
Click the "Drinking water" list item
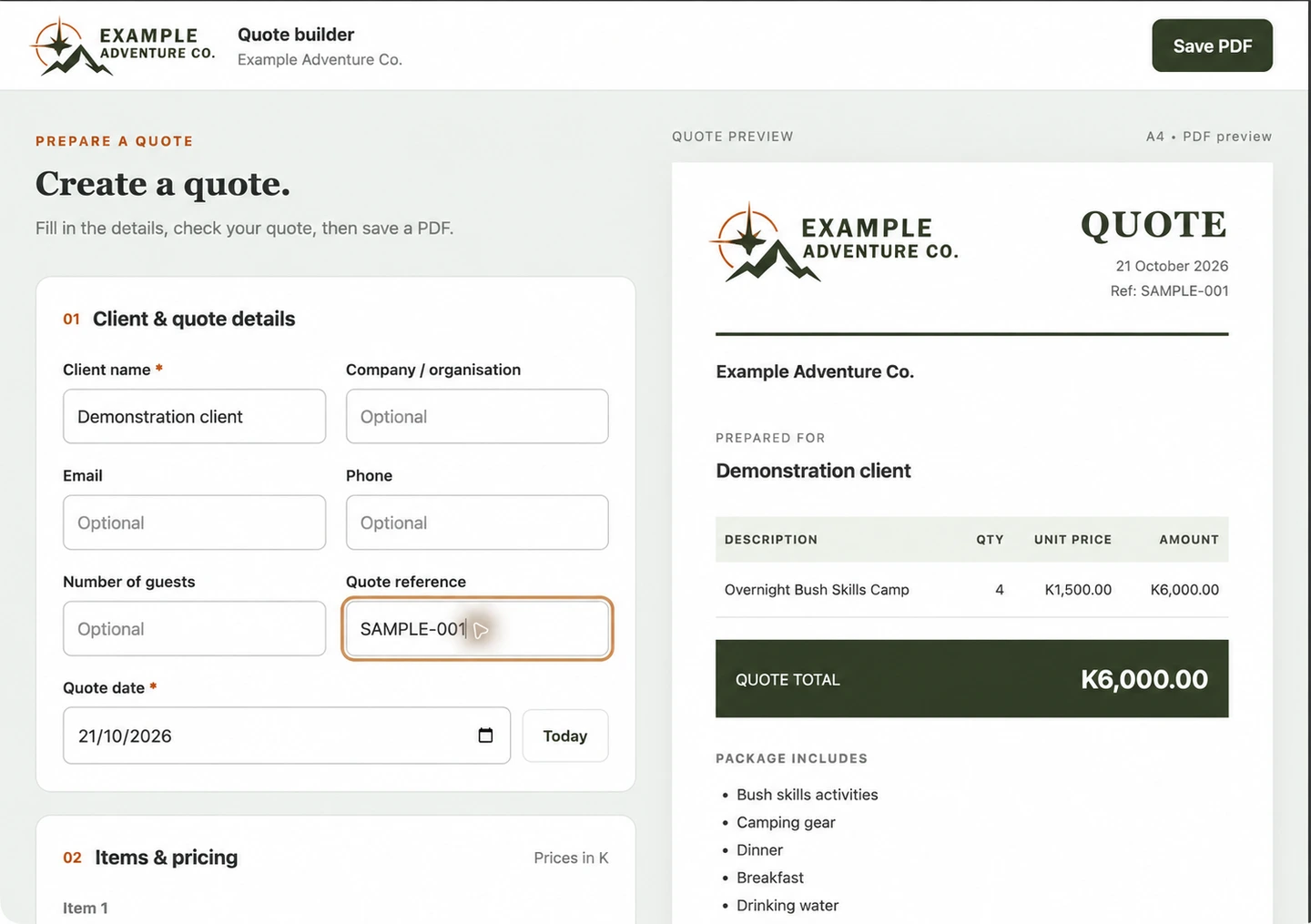[788, 905]
